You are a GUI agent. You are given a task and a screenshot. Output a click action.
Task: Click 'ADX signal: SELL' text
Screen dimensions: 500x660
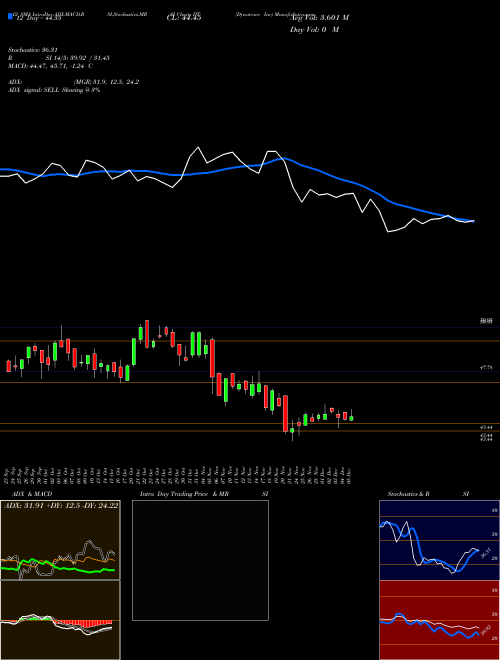coord(34,90)
